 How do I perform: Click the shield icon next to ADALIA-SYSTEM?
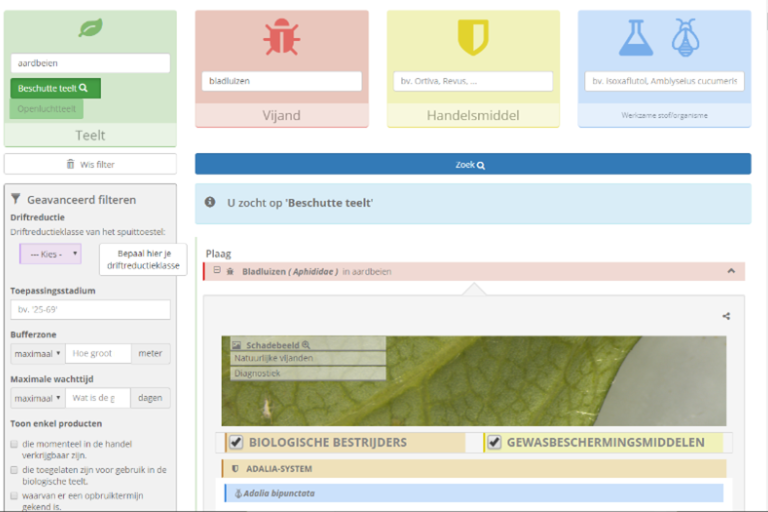pos(235,469)
